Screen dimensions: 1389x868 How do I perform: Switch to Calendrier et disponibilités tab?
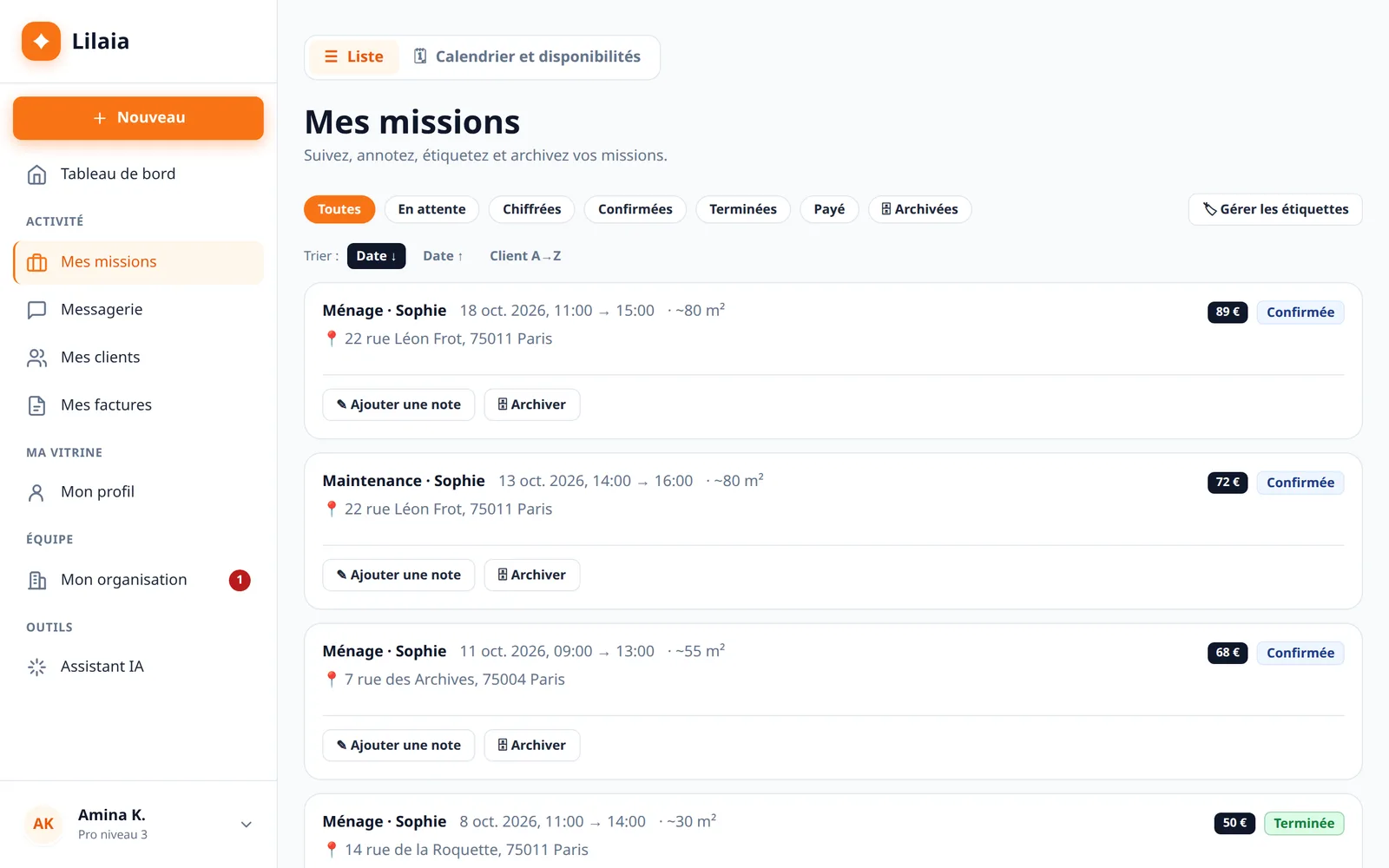click(528, 56)
